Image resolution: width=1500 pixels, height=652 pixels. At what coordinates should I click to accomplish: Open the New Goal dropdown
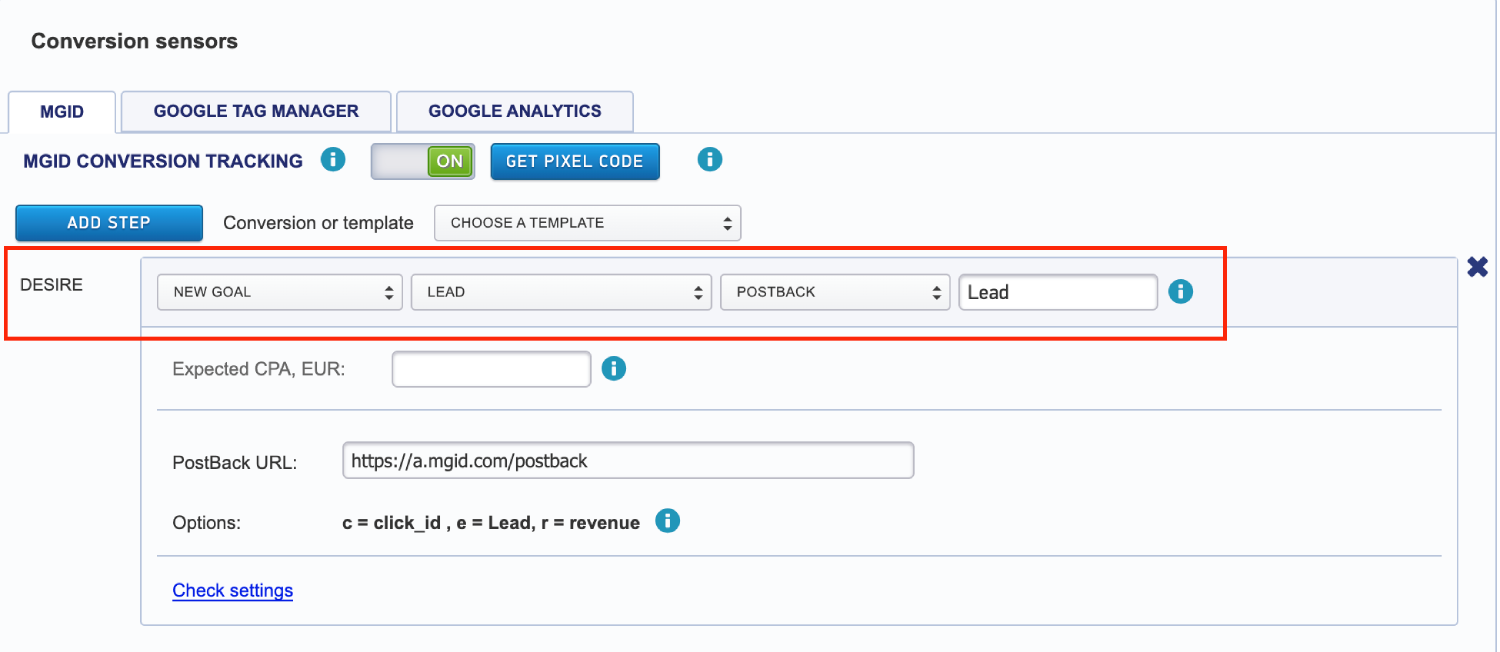[x=280, y=292]
